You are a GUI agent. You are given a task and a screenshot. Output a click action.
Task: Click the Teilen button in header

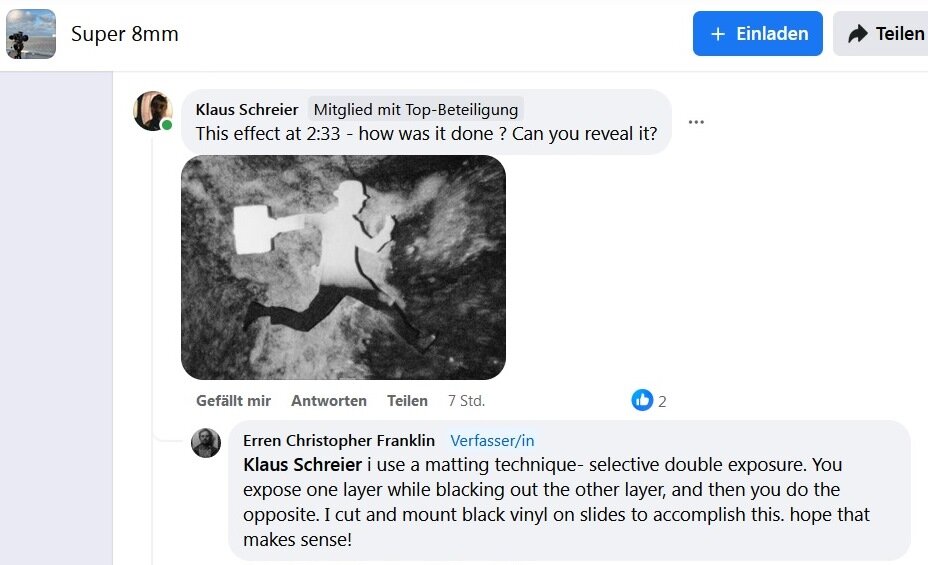click(882, 34)
